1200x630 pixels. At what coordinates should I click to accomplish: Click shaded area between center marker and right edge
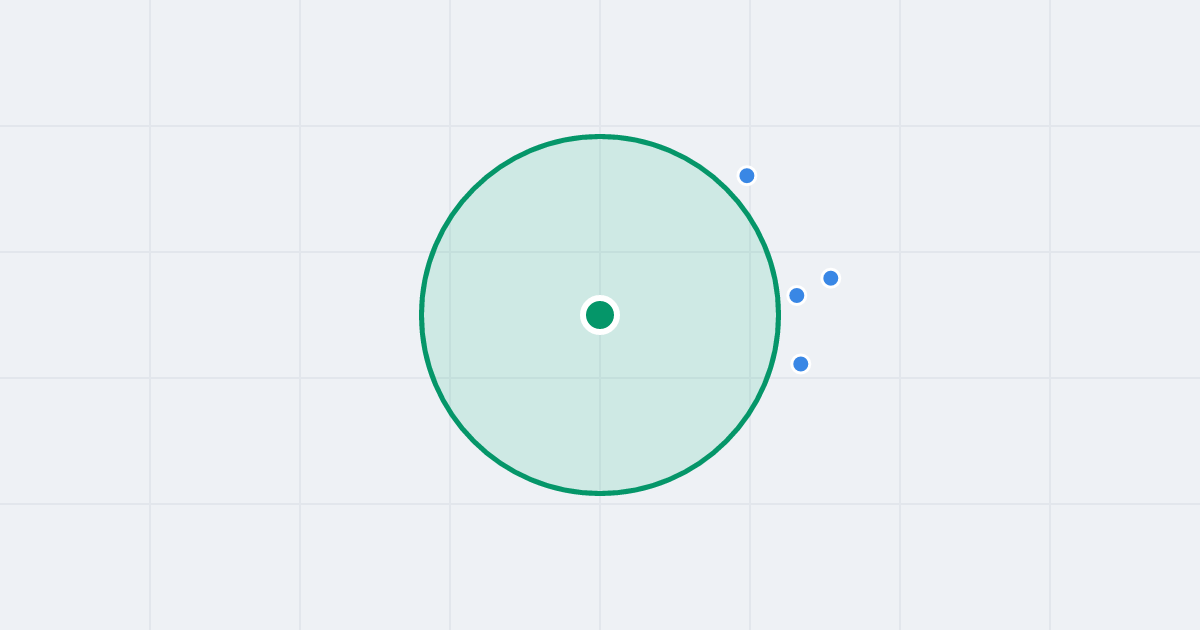click(695, 315)
